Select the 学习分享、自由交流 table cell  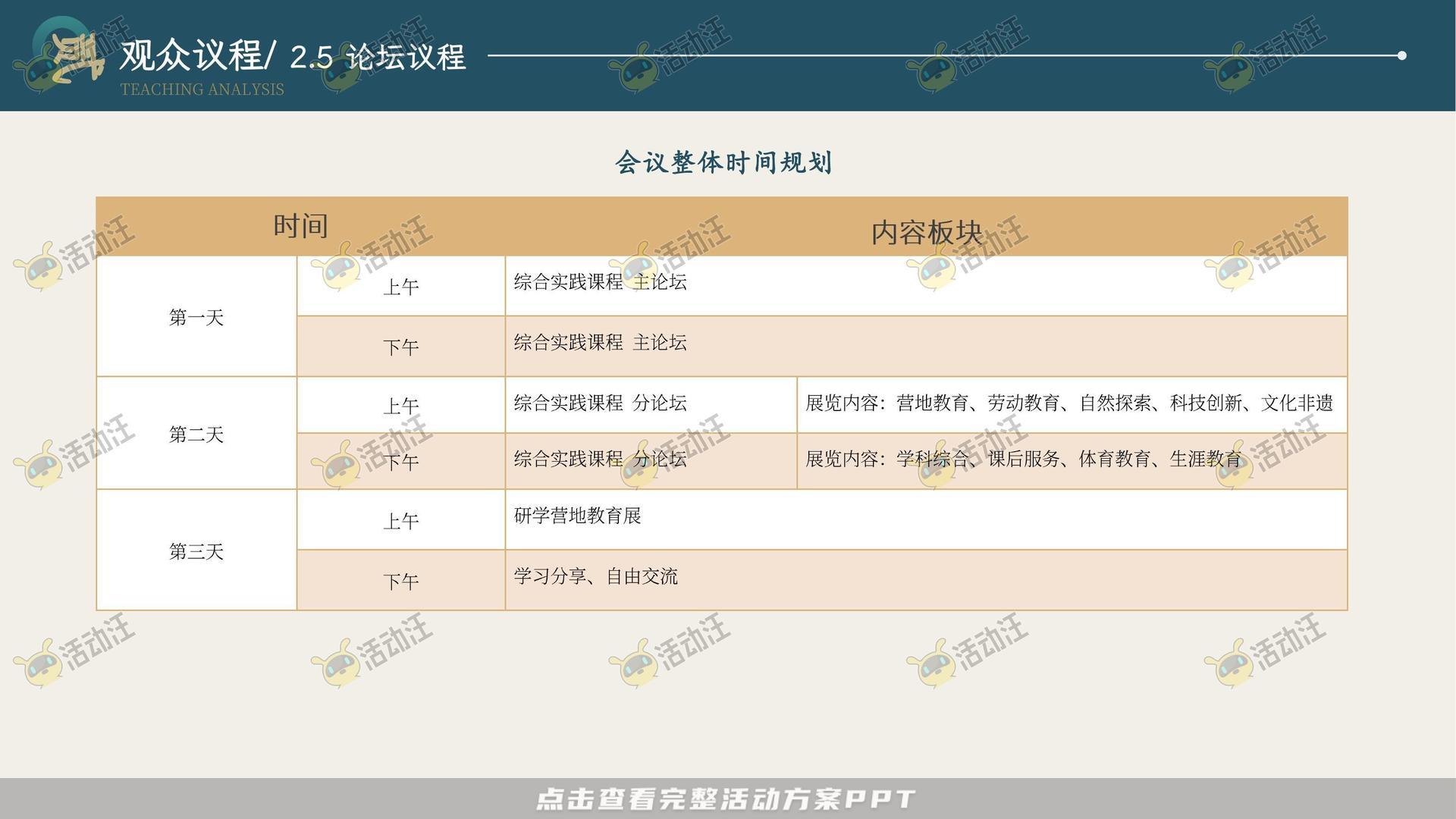pos(595,577)
